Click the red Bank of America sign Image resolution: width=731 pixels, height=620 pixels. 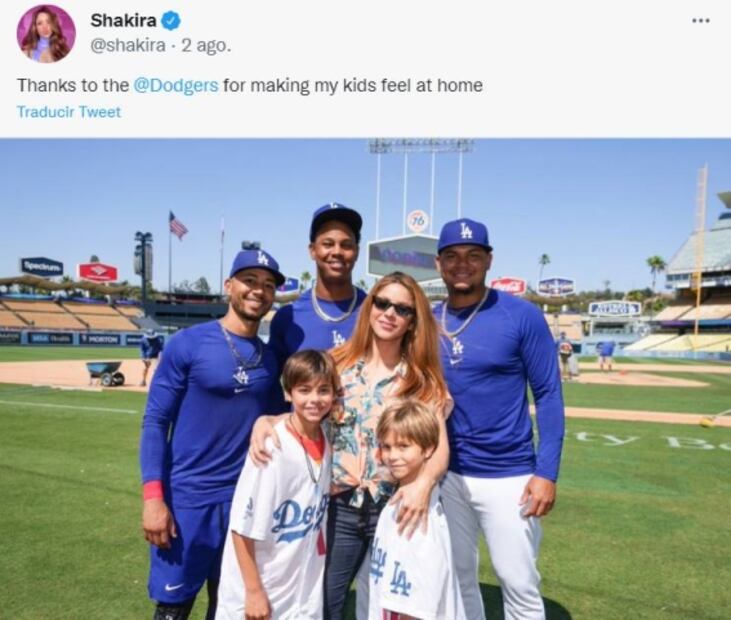(x=97, y=271)
